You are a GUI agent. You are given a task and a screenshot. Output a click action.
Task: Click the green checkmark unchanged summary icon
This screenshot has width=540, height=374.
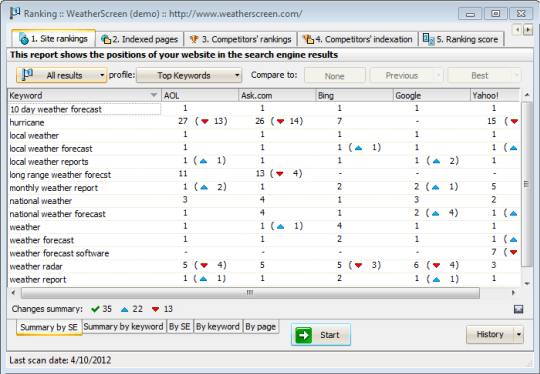pyautogui.click(x=95, y=309)
